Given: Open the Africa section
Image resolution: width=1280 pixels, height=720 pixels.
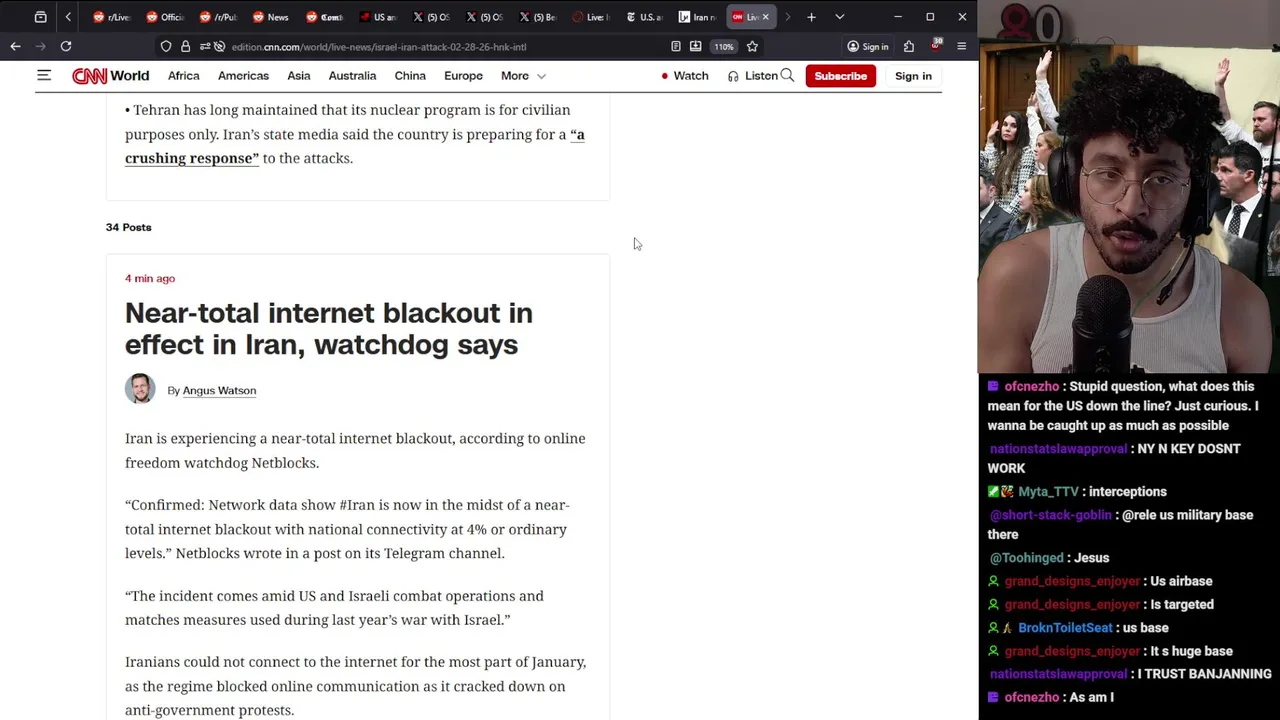Looking at the screenshot, I should (184, 76).
